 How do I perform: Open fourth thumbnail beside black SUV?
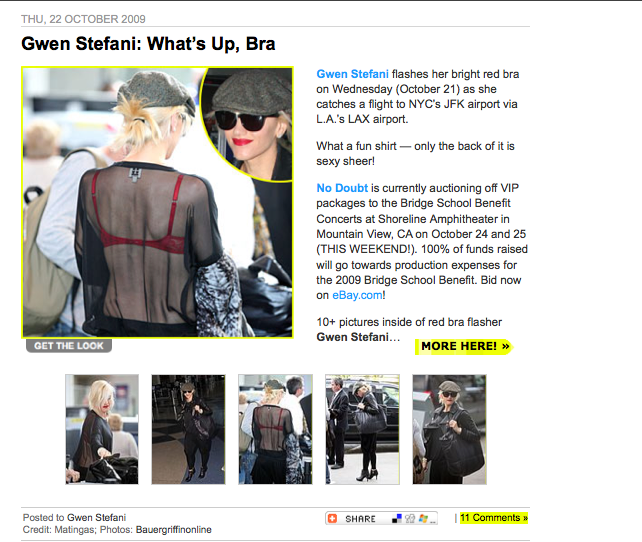tap(362, 429)
